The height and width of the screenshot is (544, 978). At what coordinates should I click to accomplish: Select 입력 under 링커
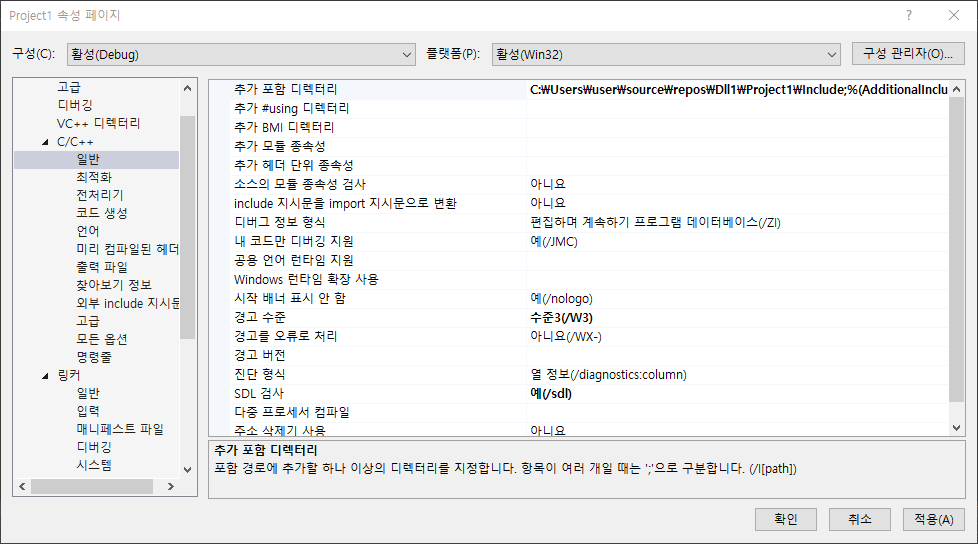(x=88, y=411)
